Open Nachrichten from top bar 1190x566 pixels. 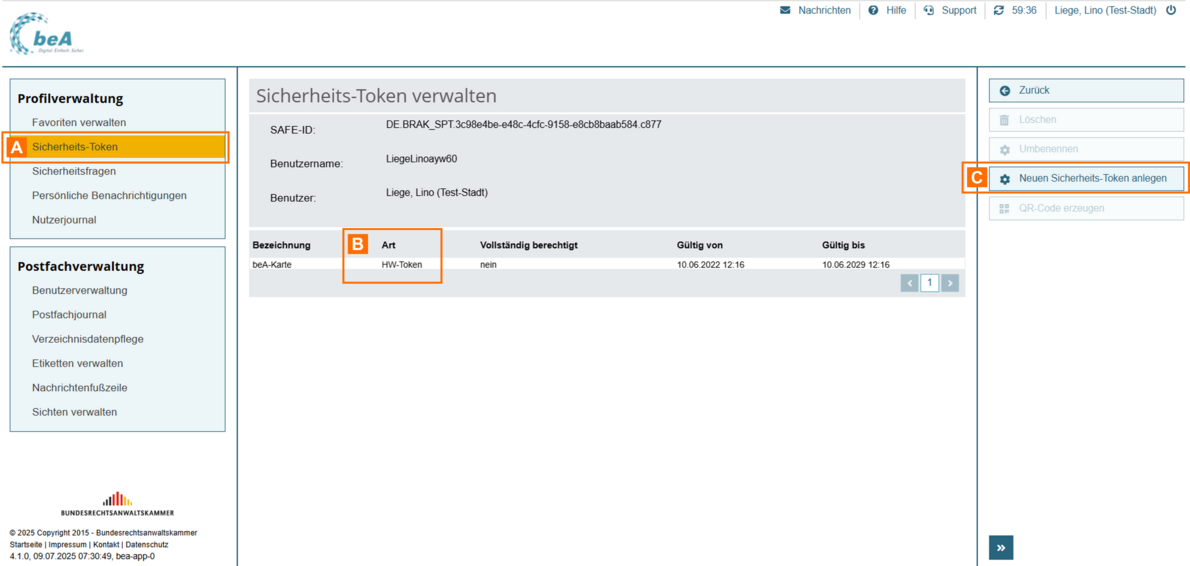pyautogui.click(x=815, y=11)
